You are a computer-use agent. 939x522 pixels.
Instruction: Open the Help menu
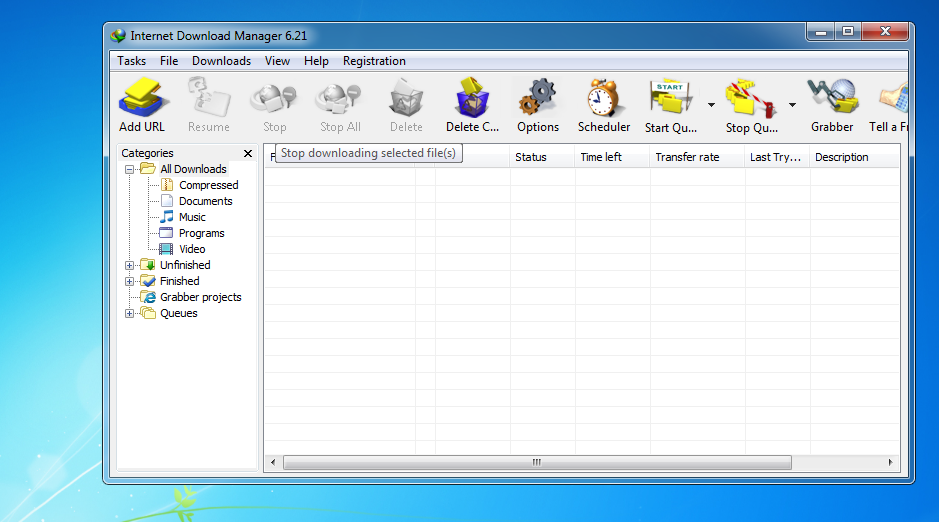316,61
